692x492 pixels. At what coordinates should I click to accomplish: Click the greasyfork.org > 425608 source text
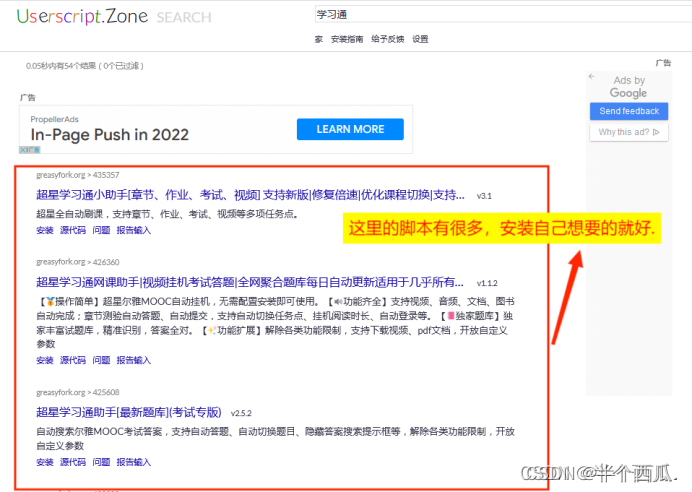(78, 392)
